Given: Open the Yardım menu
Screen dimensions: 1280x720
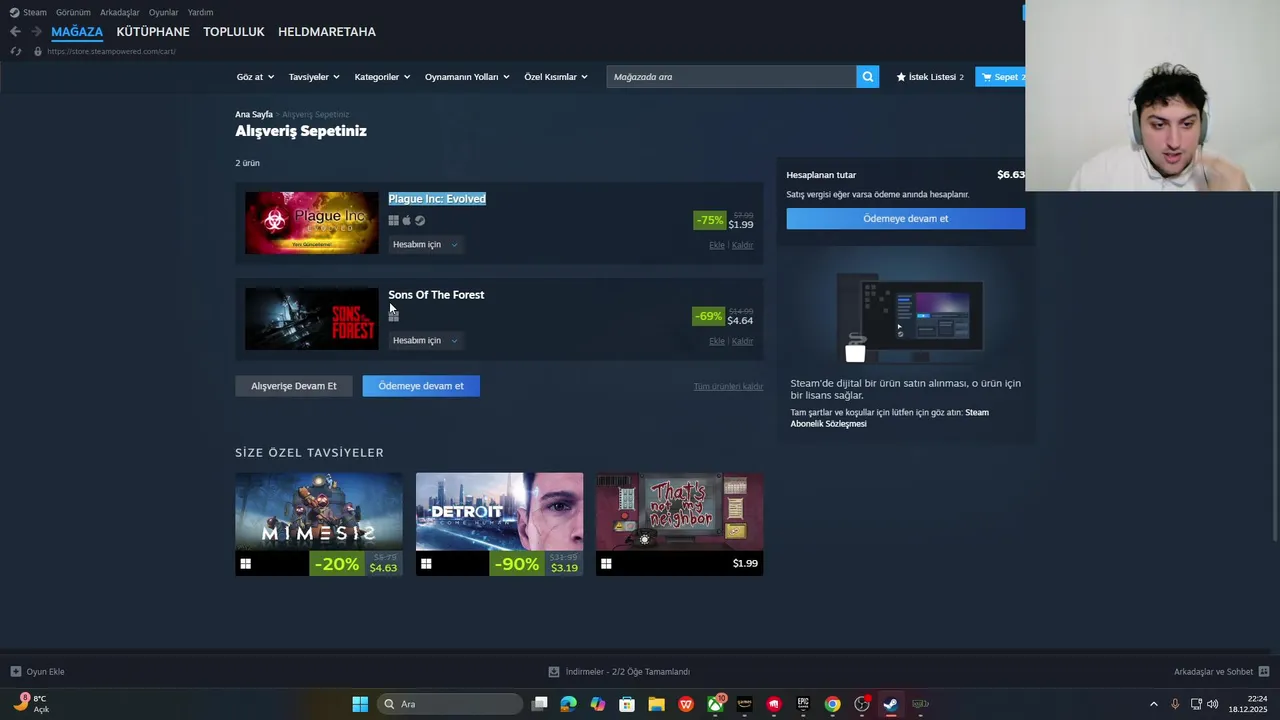Looking at the screenshot, I should [x=200, y=12].
